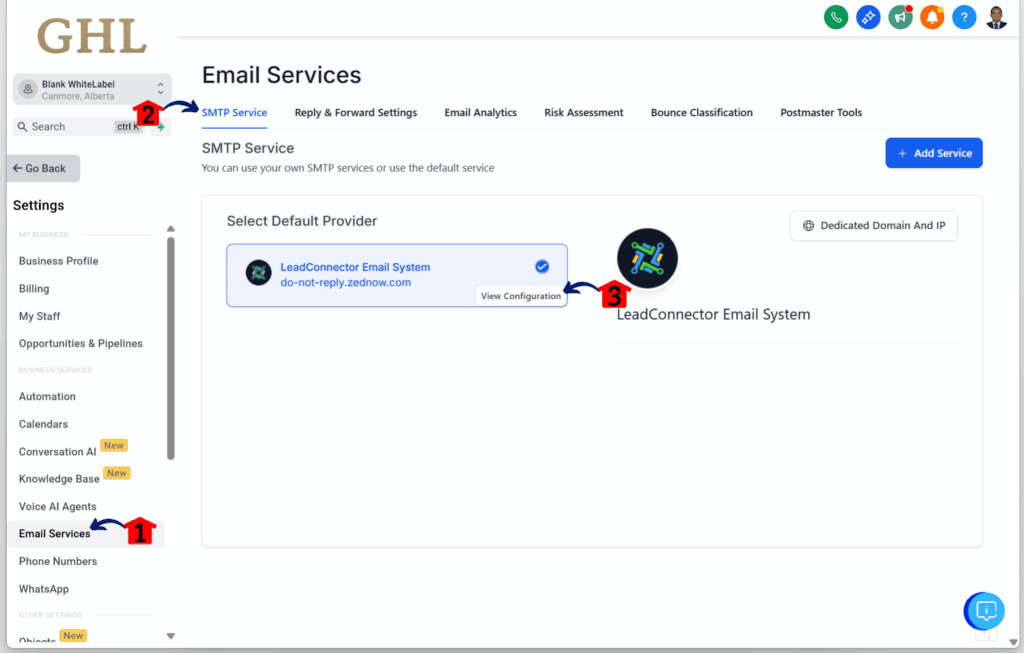The image size is (1024, 653).
Task: Click the Email Services page heading
Action: [x=281, y=75]
